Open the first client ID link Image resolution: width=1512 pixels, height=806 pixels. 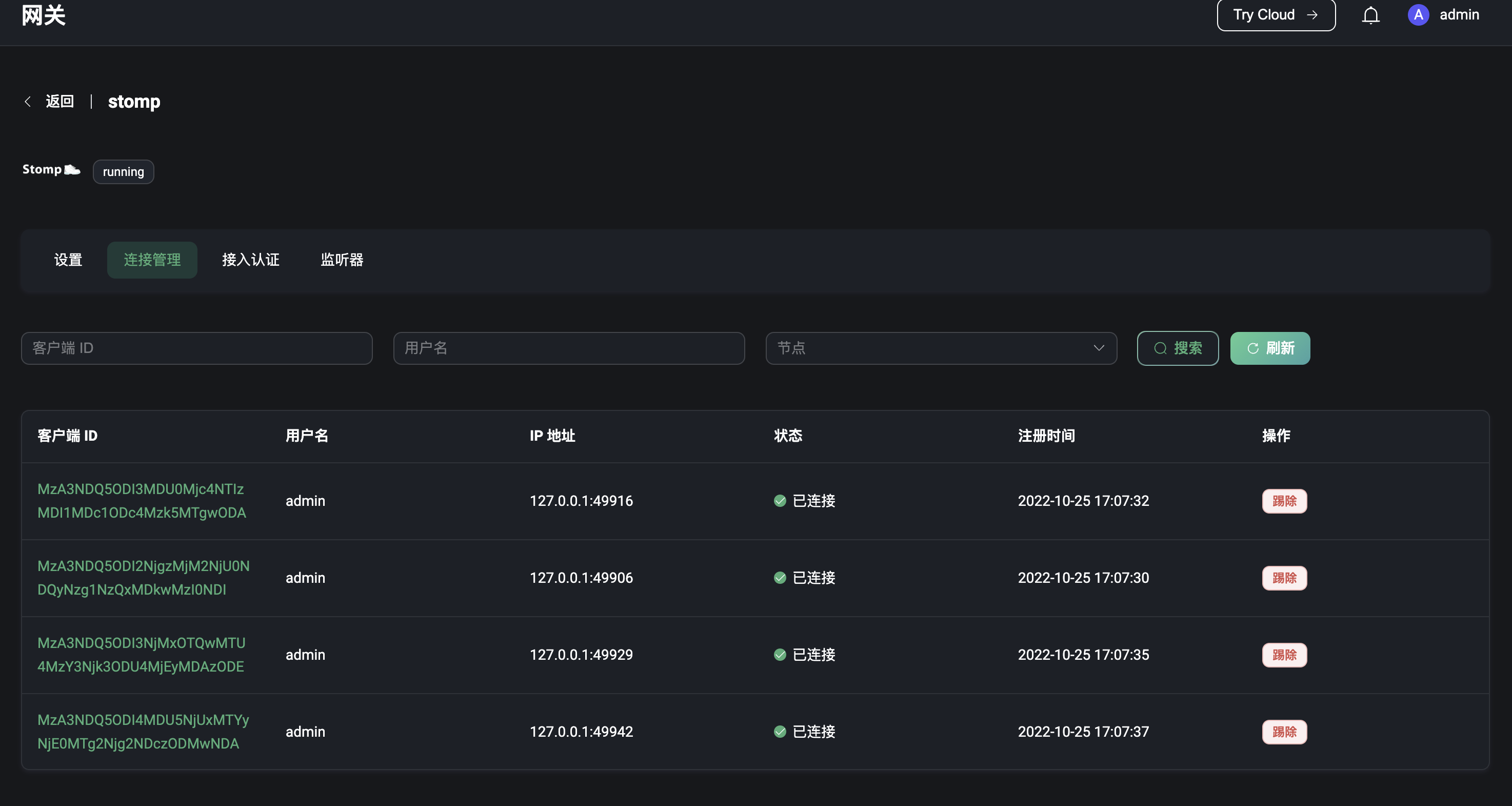click(x=141, y=501)
